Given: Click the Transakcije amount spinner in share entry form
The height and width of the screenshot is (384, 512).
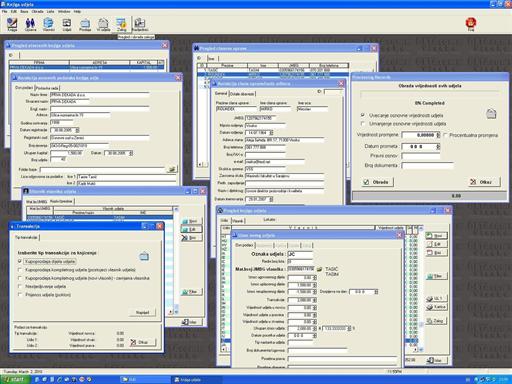Looking at the screenshot, I should [x=315, y=300].
